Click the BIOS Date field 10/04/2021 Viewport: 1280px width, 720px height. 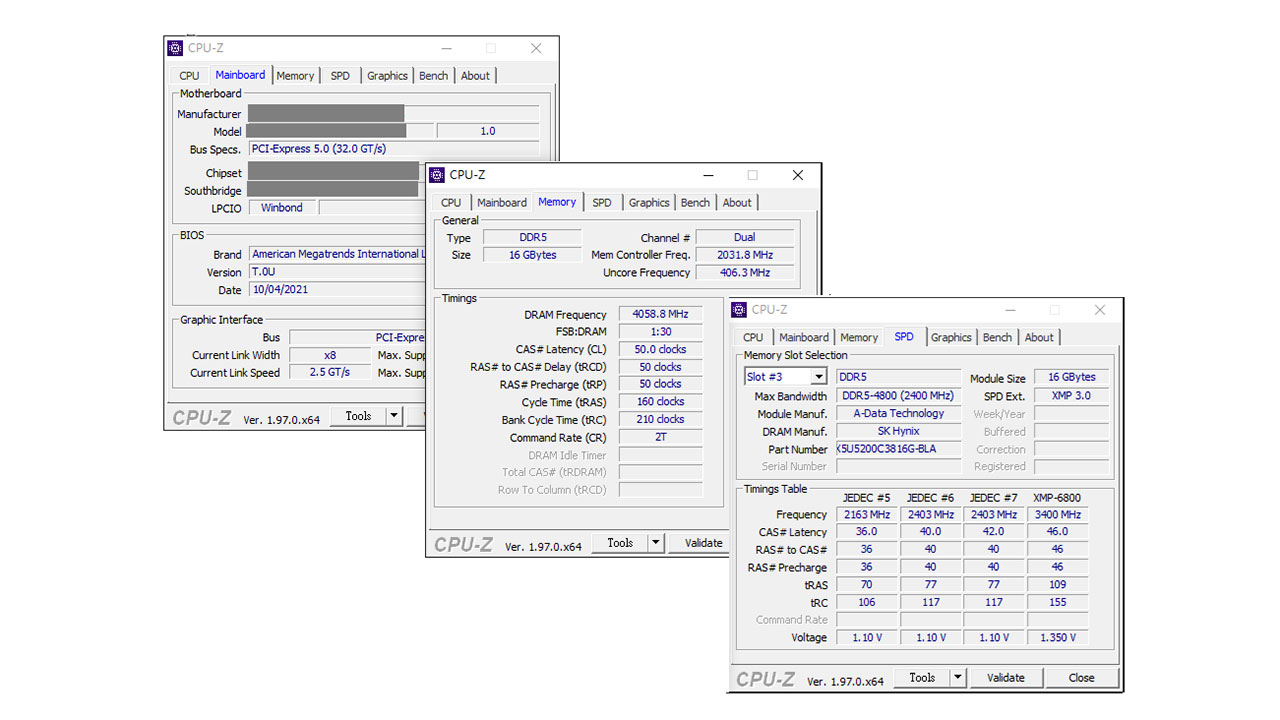338,290
